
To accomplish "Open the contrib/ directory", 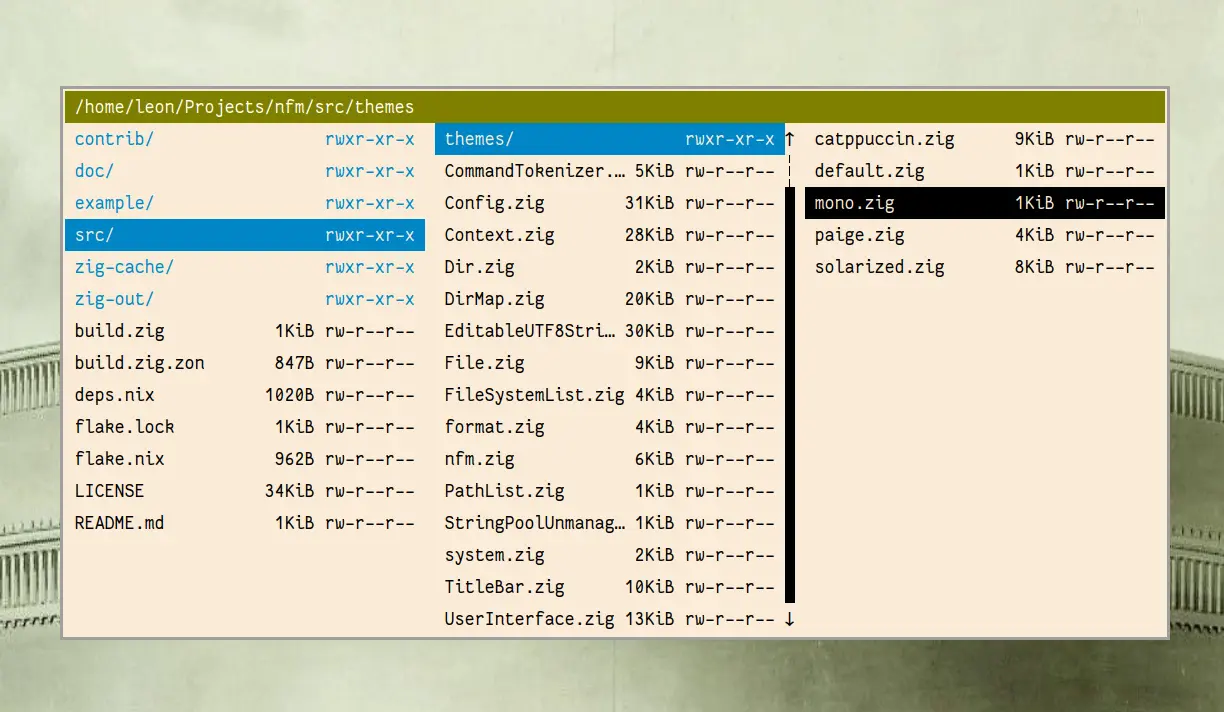I will (x=114, y=139).
